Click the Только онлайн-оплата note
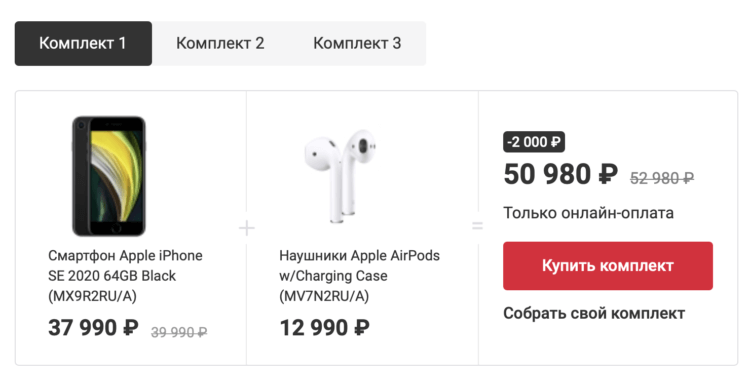The width and height of the screenshot is (750, 384). click(x=588, y=213)
